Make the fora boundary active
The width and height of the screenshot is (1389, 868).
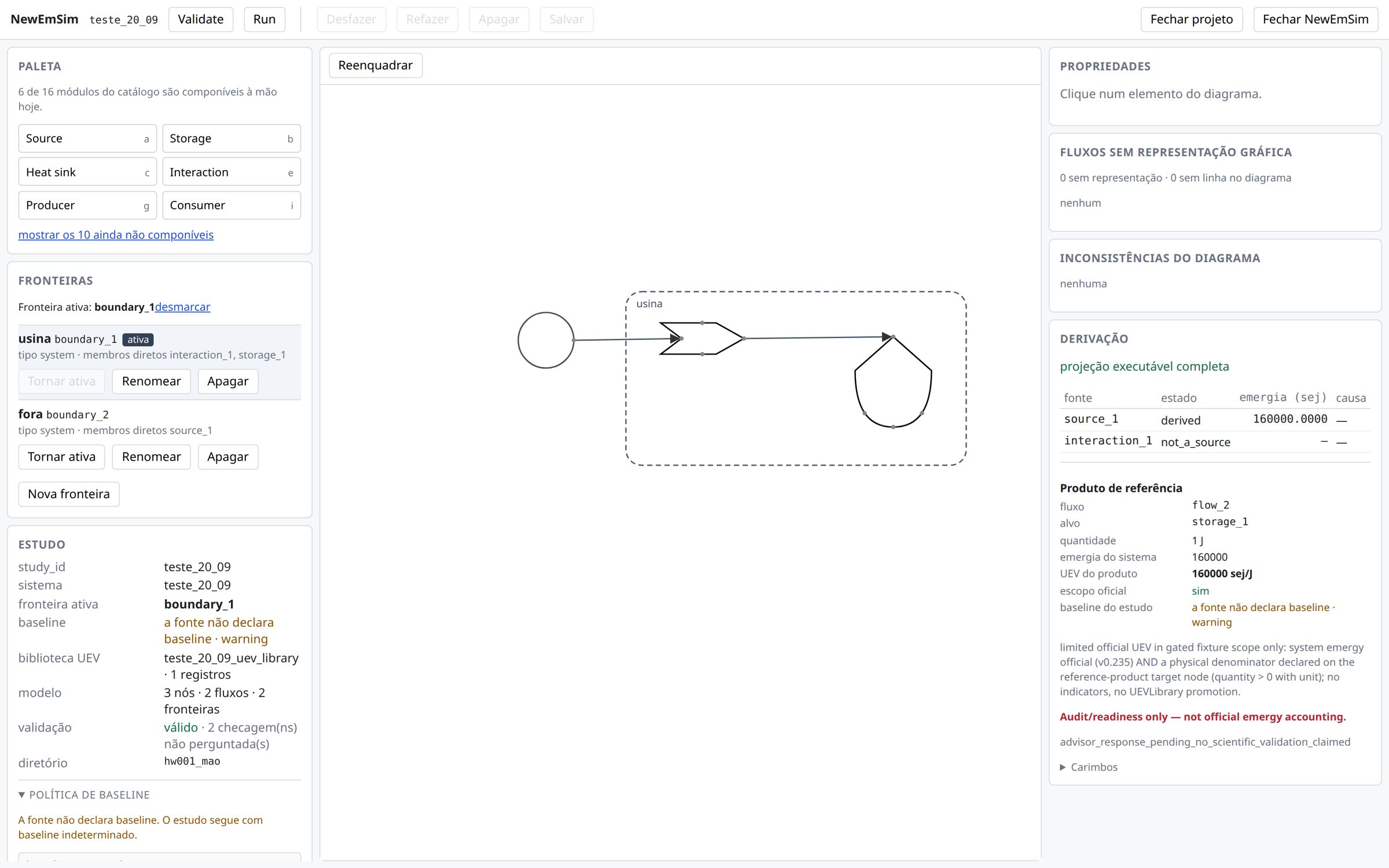[61, 457]
